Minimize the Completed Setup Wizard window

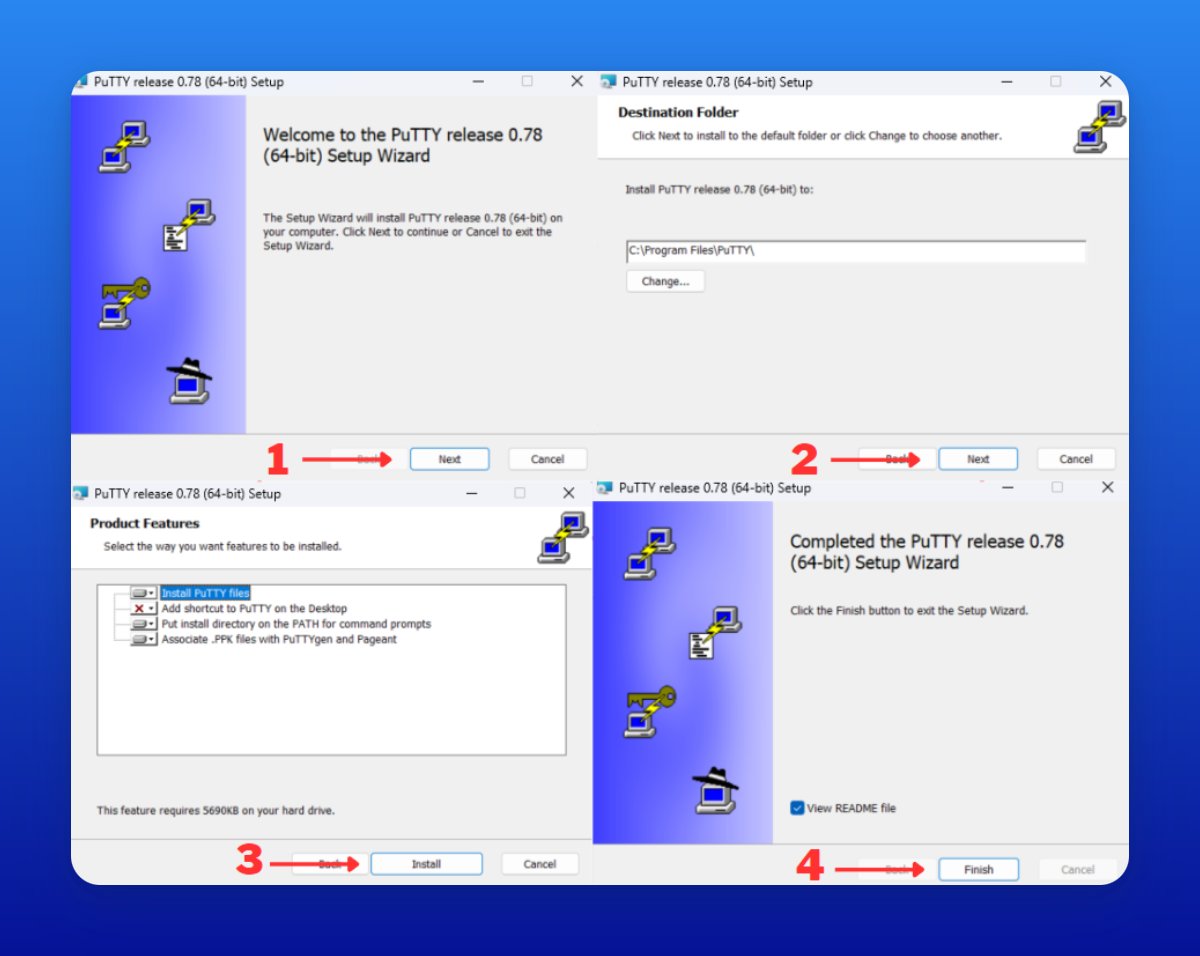(1006, 487)
